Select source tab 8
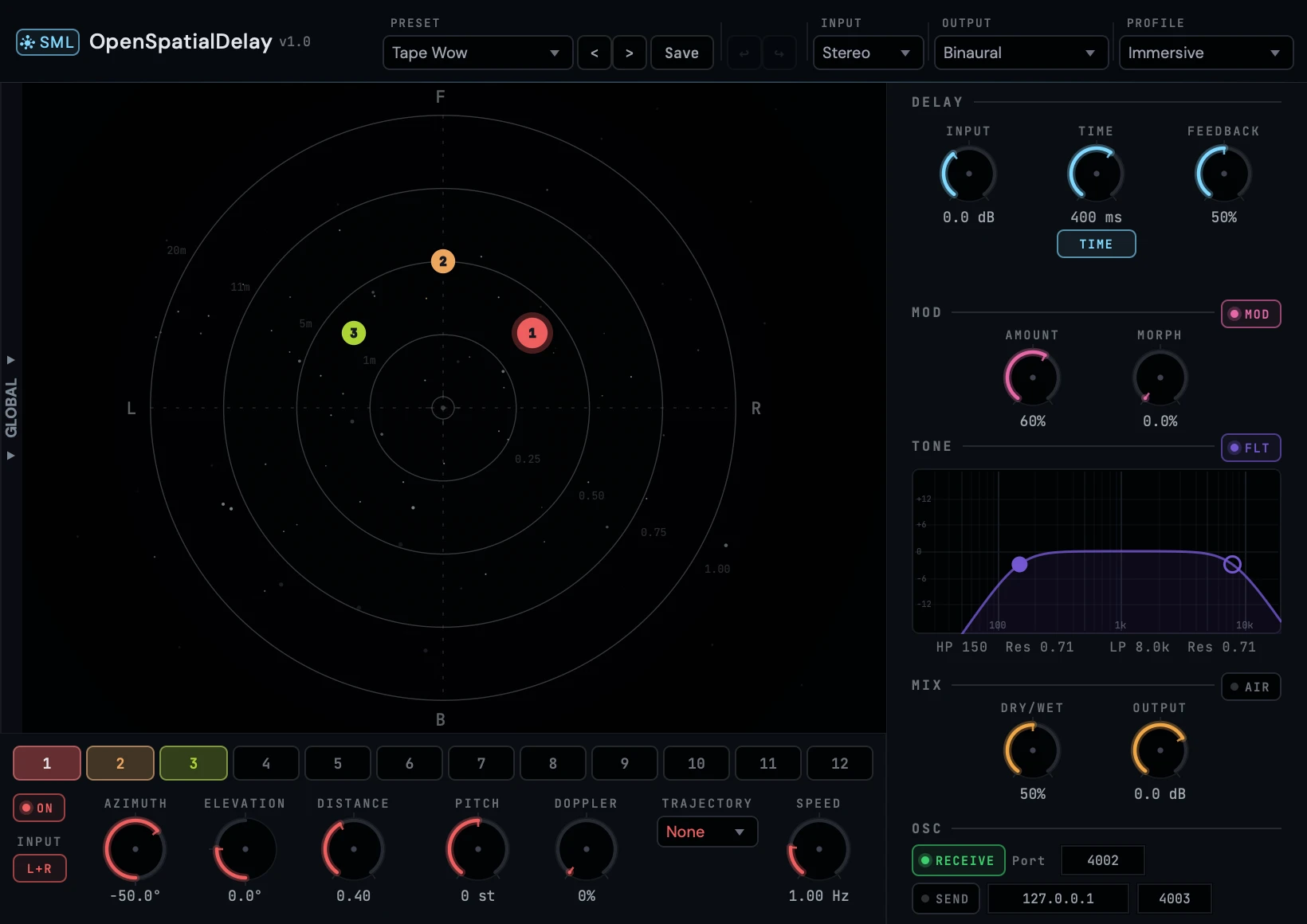The height and width of the screenshot is (924, 1307). [553, 763]
